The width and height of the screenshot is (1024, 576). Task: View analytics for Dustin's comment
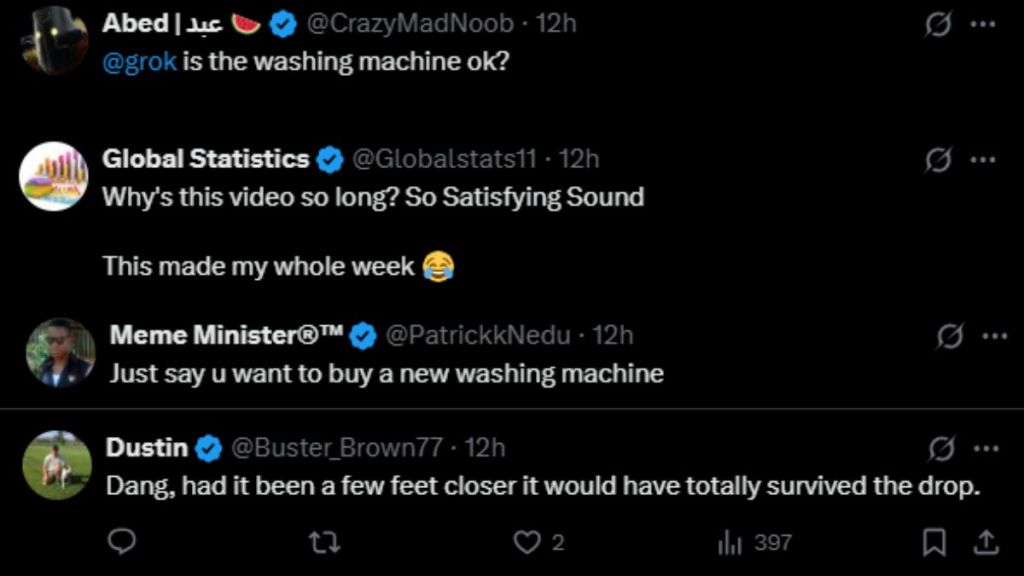tap(728, 542)
